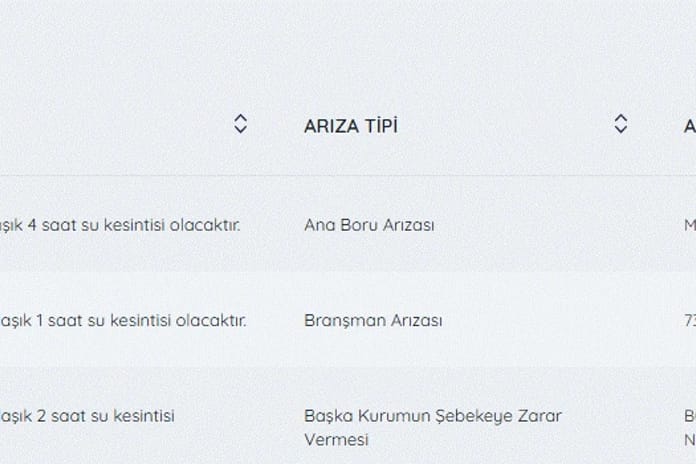Choose the Başka Kurumun Şebekeye Zarar line
This screenshot has height=464, width=696.
[433, 416]
